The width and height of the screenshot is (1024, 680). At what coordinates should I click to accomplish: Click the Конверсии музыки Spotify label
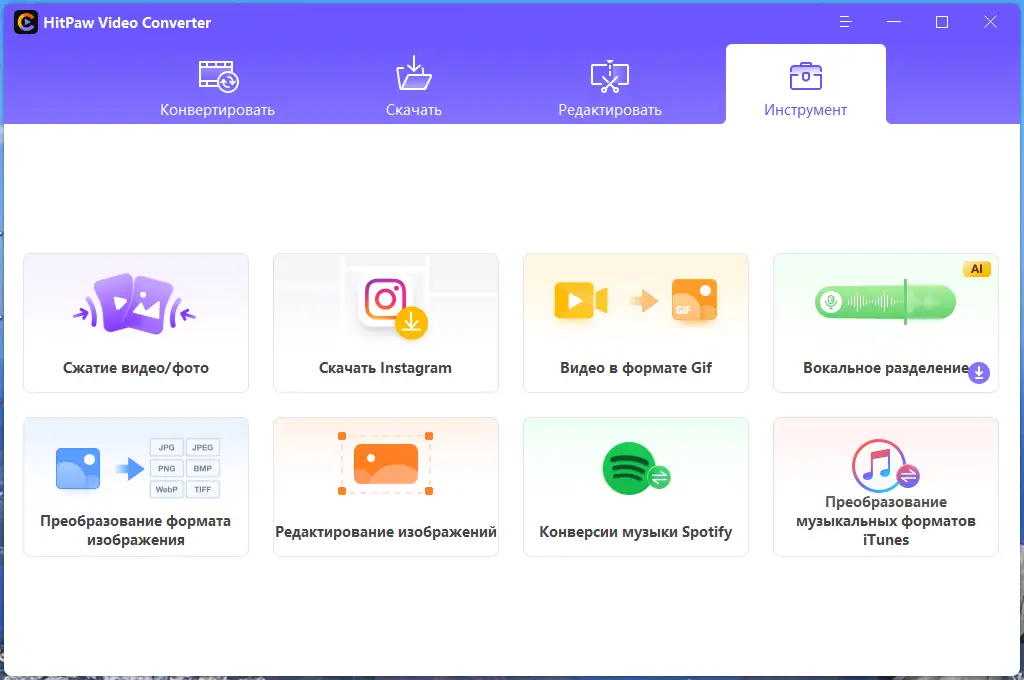pos(636,532)
